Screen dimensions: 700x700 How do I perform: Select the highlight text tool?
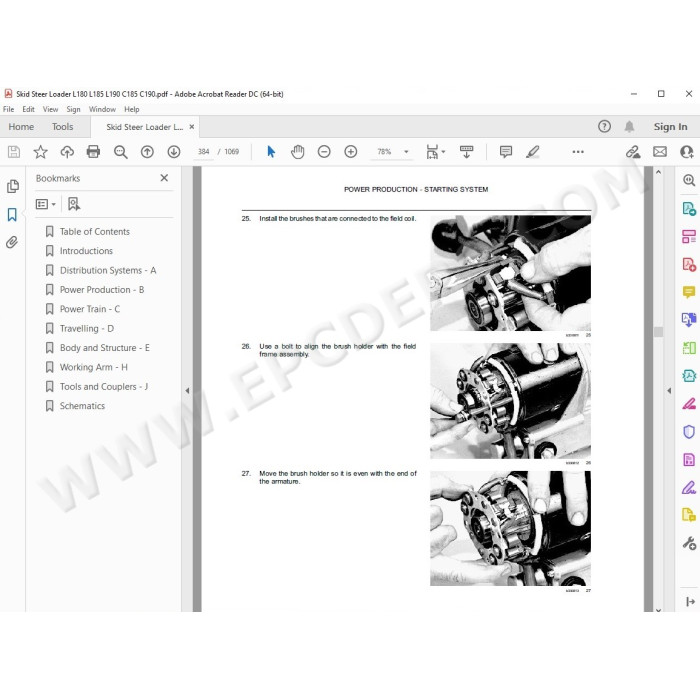[x=533, y=152]
